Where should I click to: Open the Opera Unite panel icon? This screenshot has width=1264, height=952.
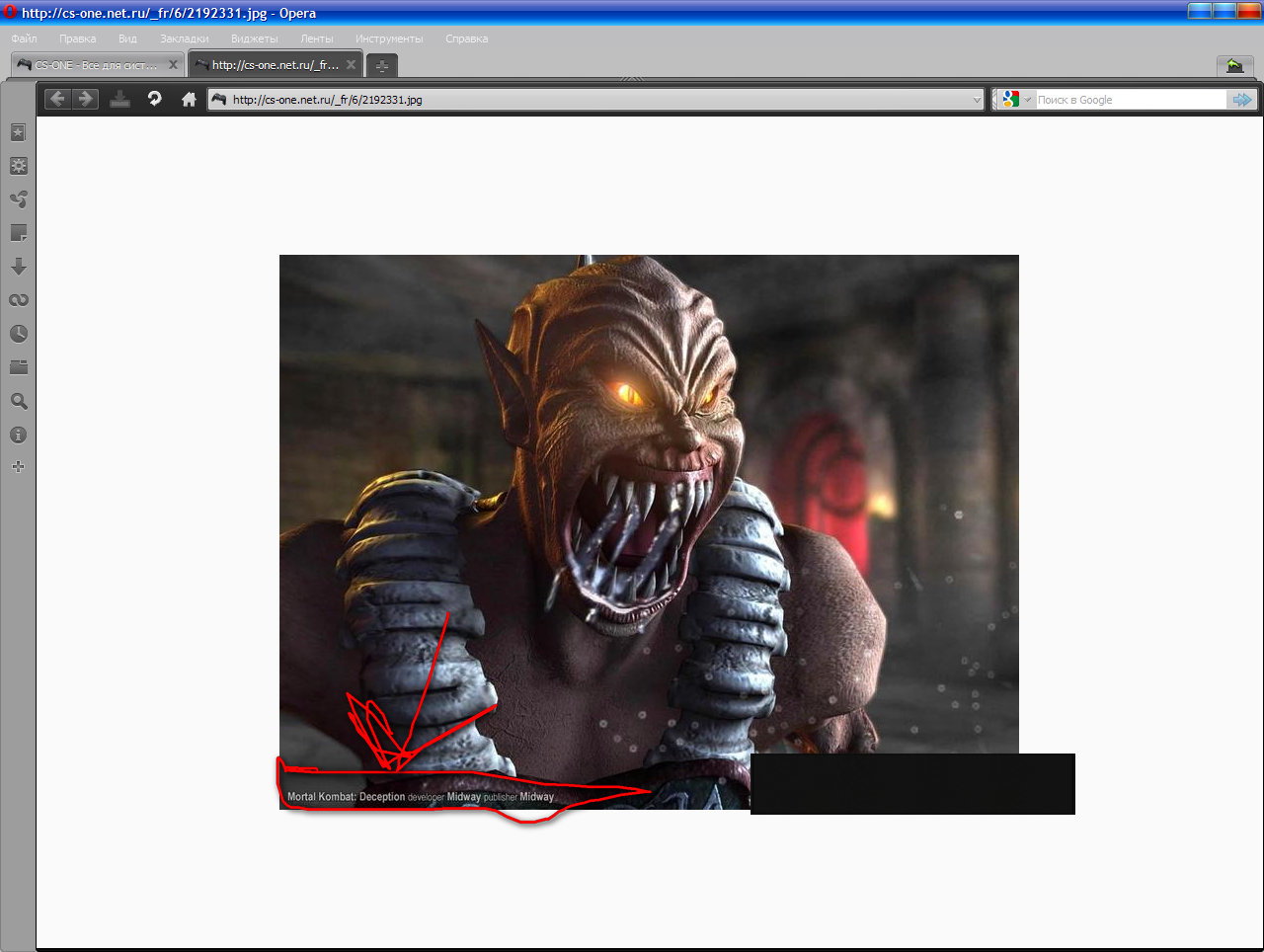point(18,199)
